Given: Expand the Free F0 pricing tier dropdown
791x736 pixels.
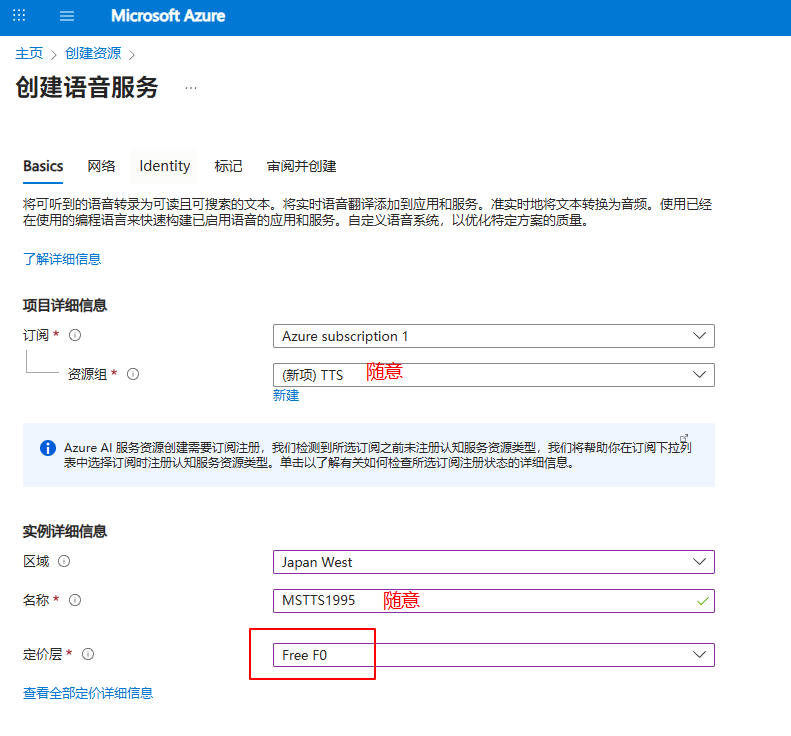Looking at the screenshot, I should point(494,655).
